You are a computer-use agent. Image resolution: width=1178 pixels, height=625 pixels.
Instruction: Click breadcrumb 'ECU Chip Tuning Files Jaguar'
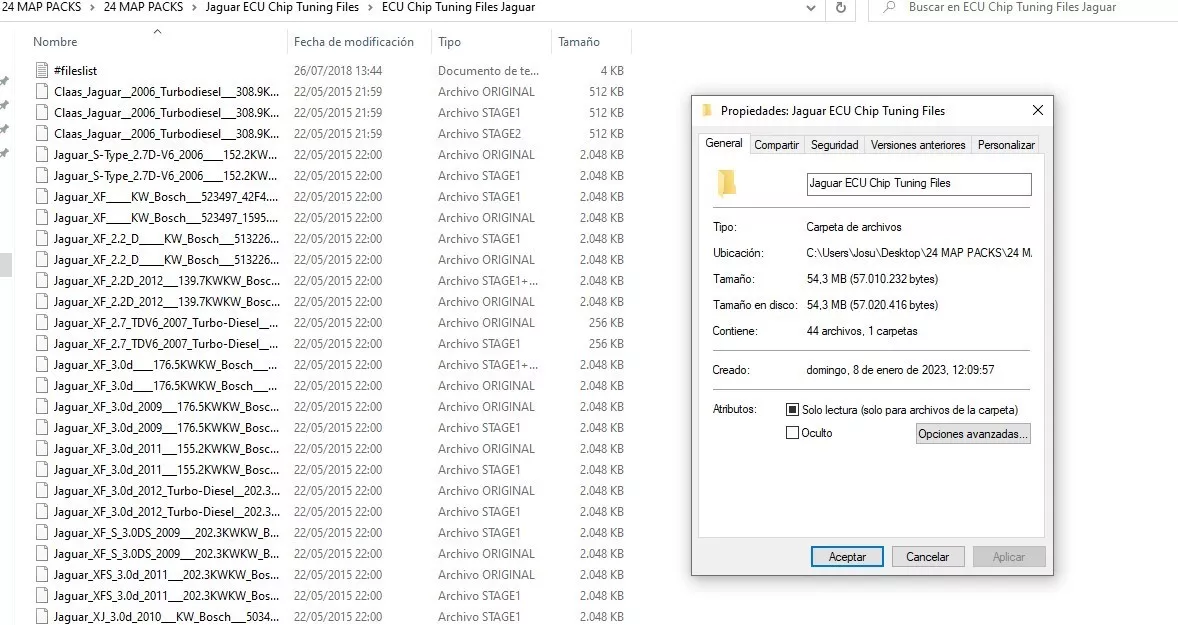pyautogui.click(x=458, y=8)
